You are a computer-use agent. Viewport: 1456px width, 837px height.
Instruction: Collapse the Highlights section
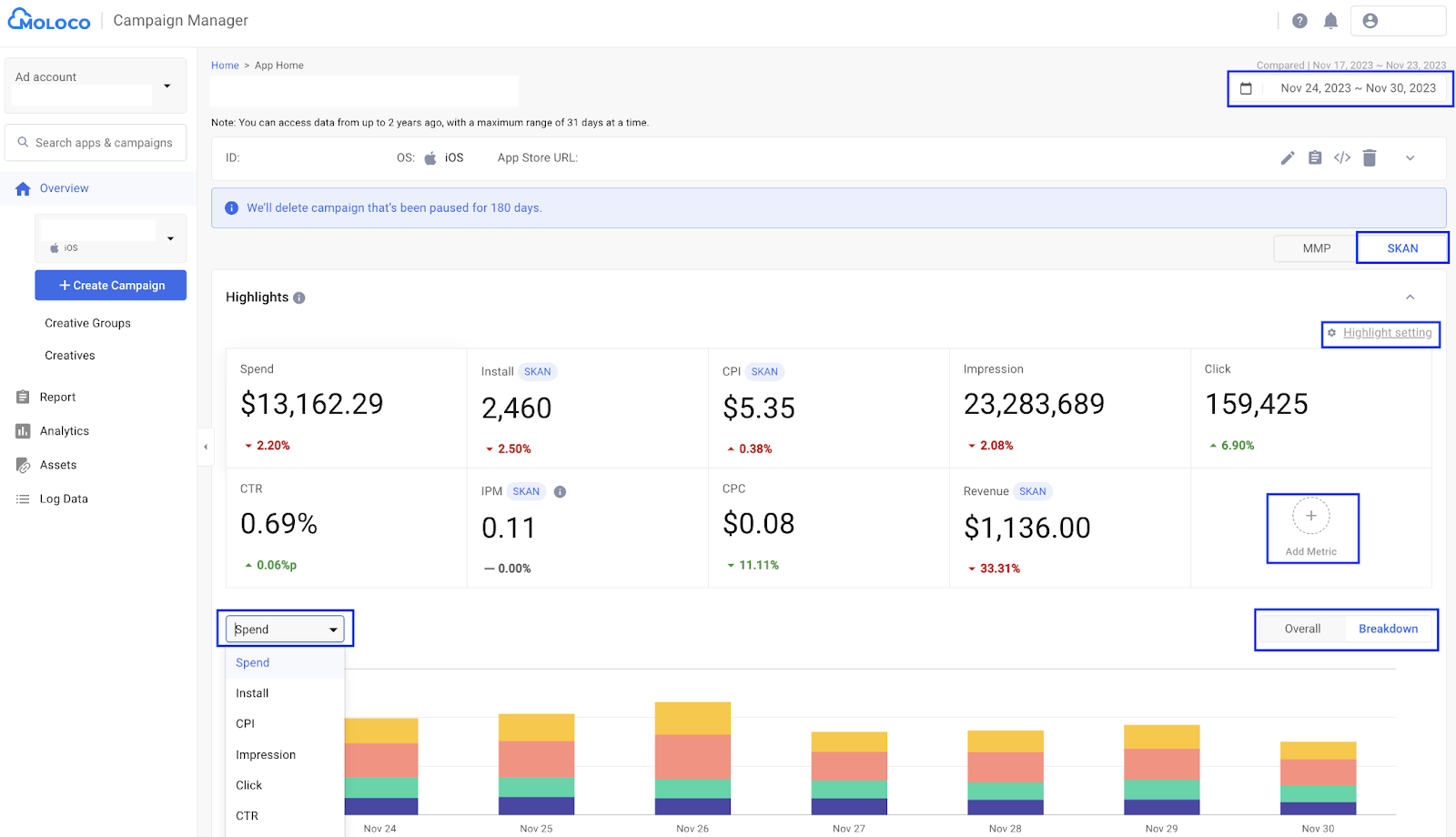tap(1410, 297)
